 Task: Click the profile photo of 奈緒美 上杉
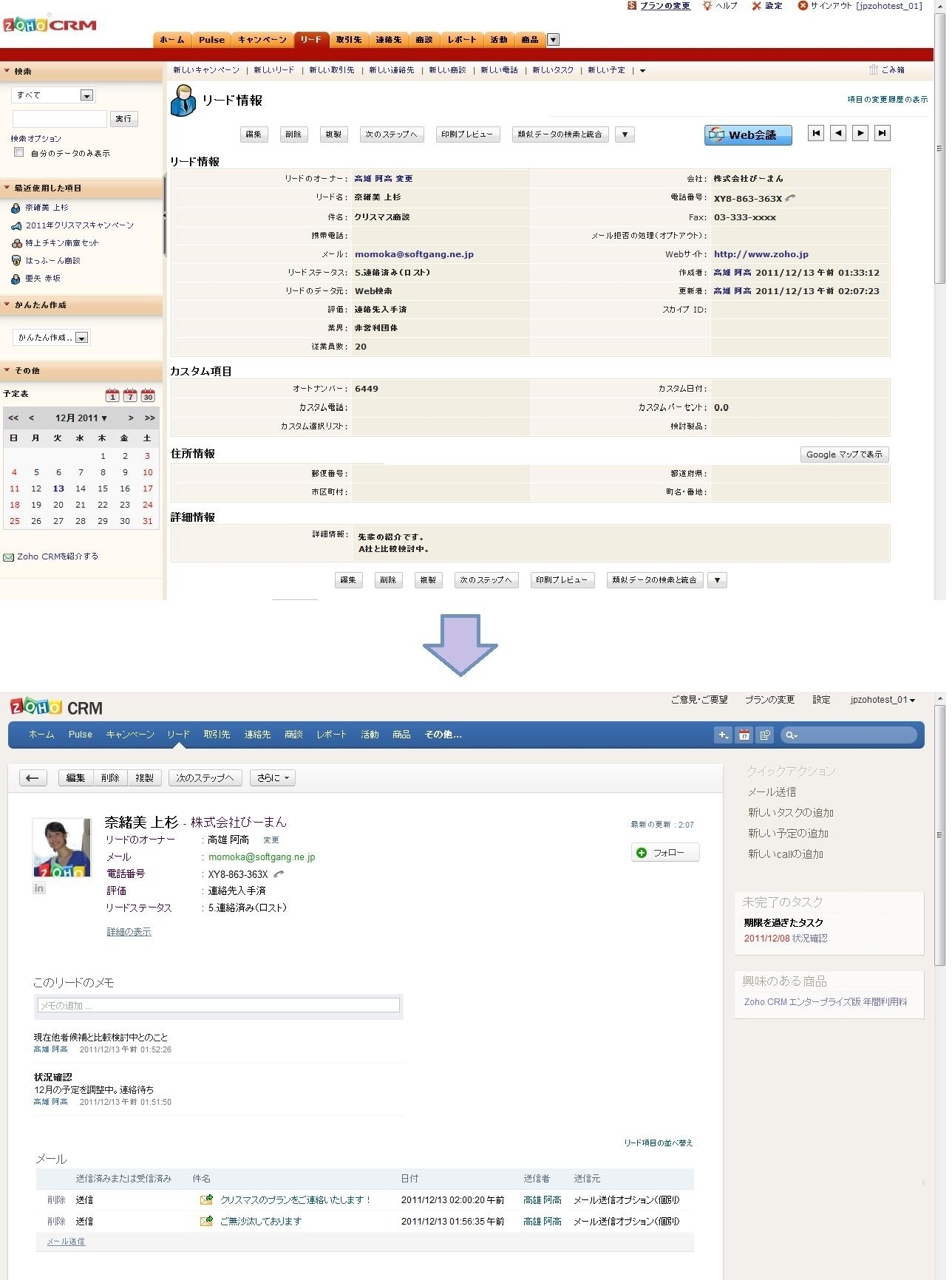[x=62, y=847]
